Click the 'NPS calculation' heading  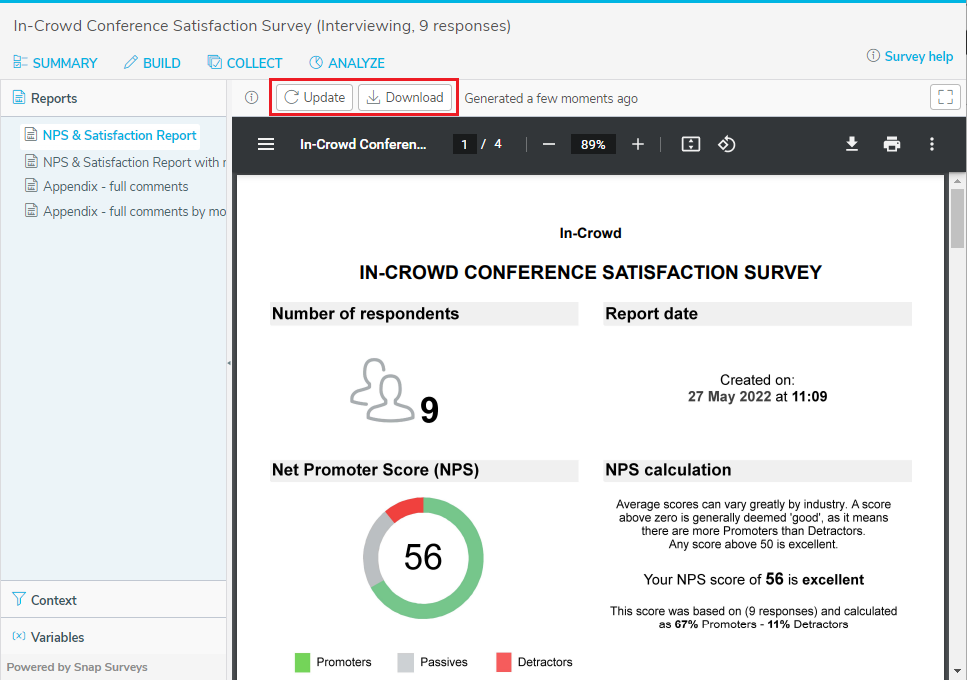click(668, 470)
